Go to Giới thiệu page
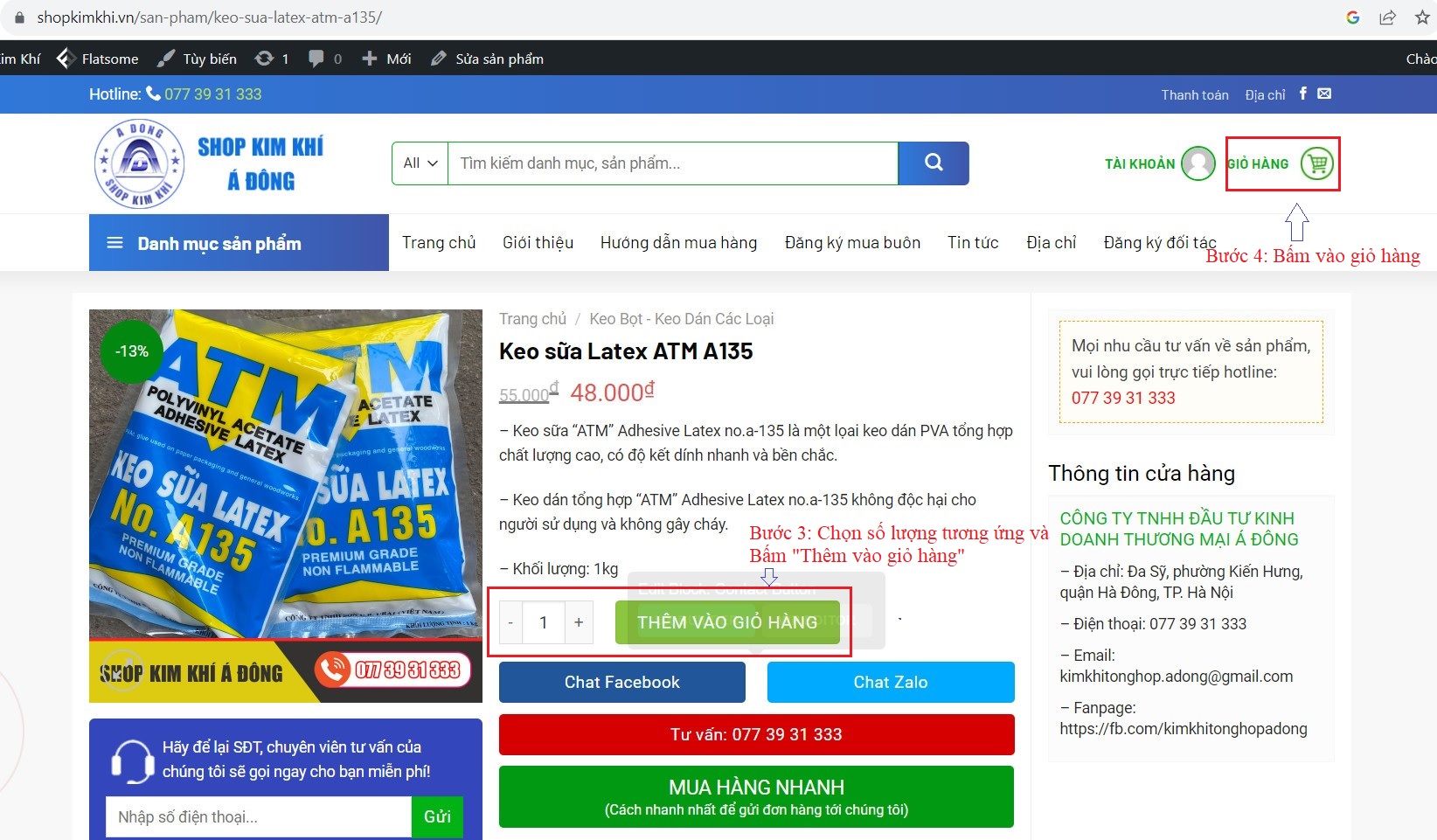 [538, 242]
